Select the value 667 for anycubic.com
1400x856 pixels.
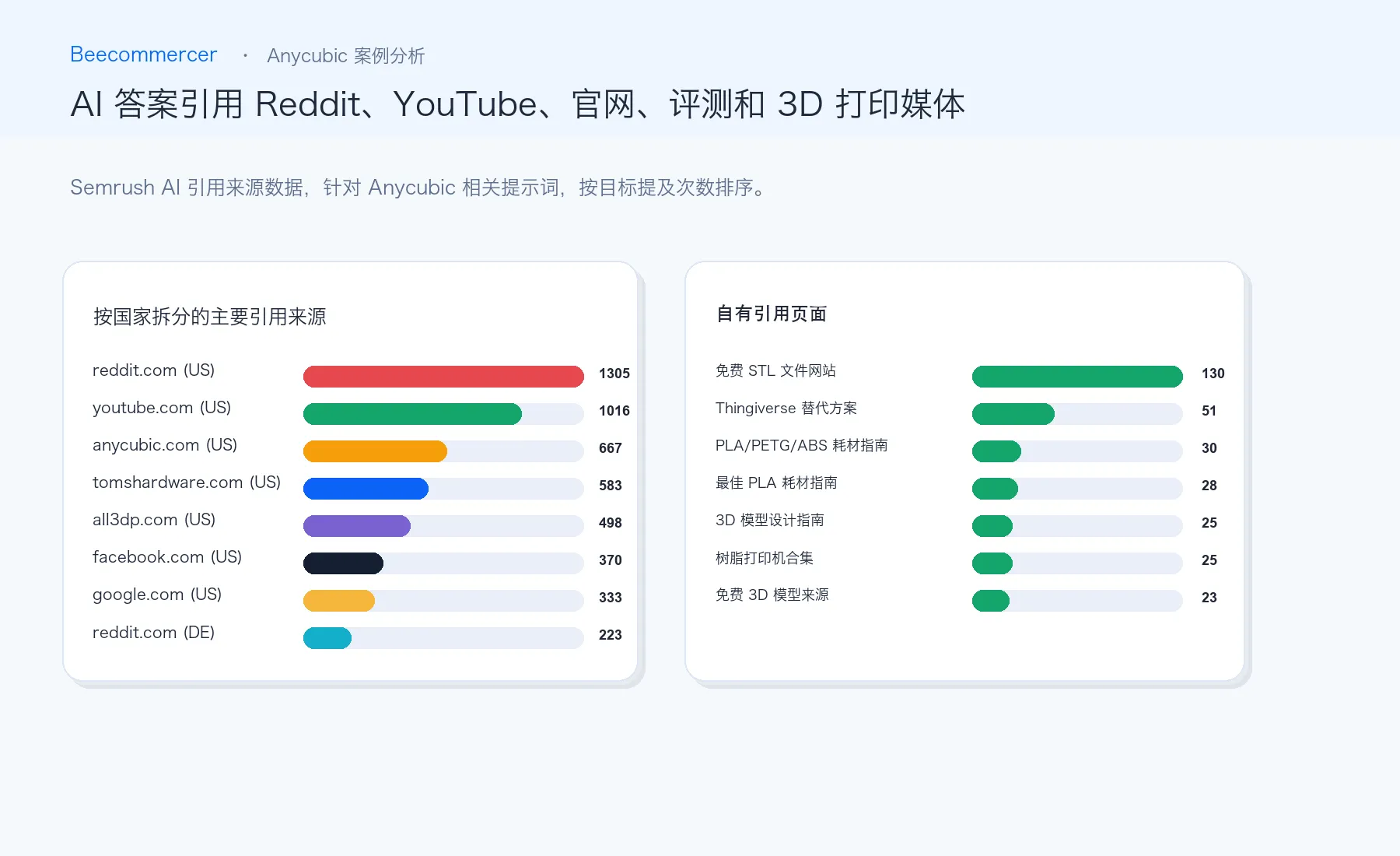611,448
